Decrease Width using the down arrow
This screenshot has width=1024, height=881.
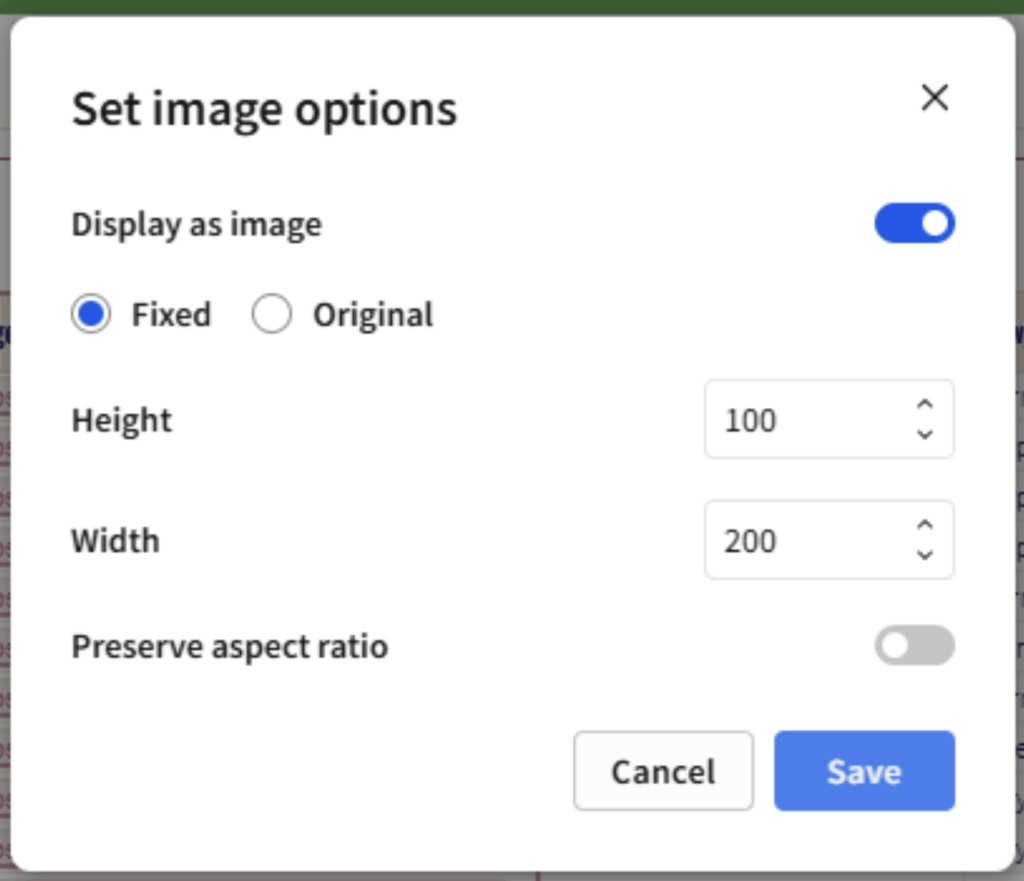click(x=925, y=555)
